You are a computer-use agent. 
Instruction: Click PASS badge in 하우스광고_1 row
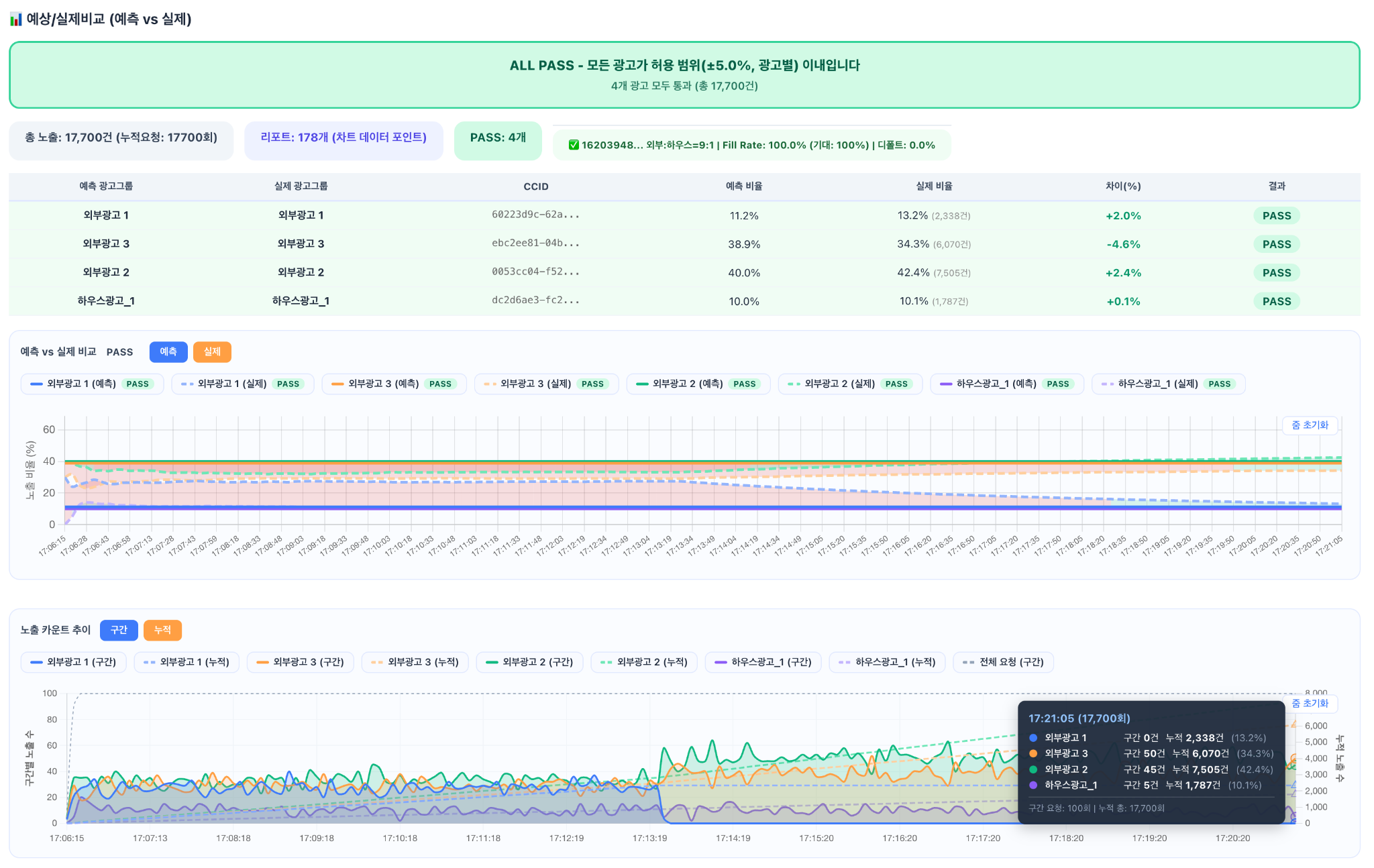[1277, 302]
